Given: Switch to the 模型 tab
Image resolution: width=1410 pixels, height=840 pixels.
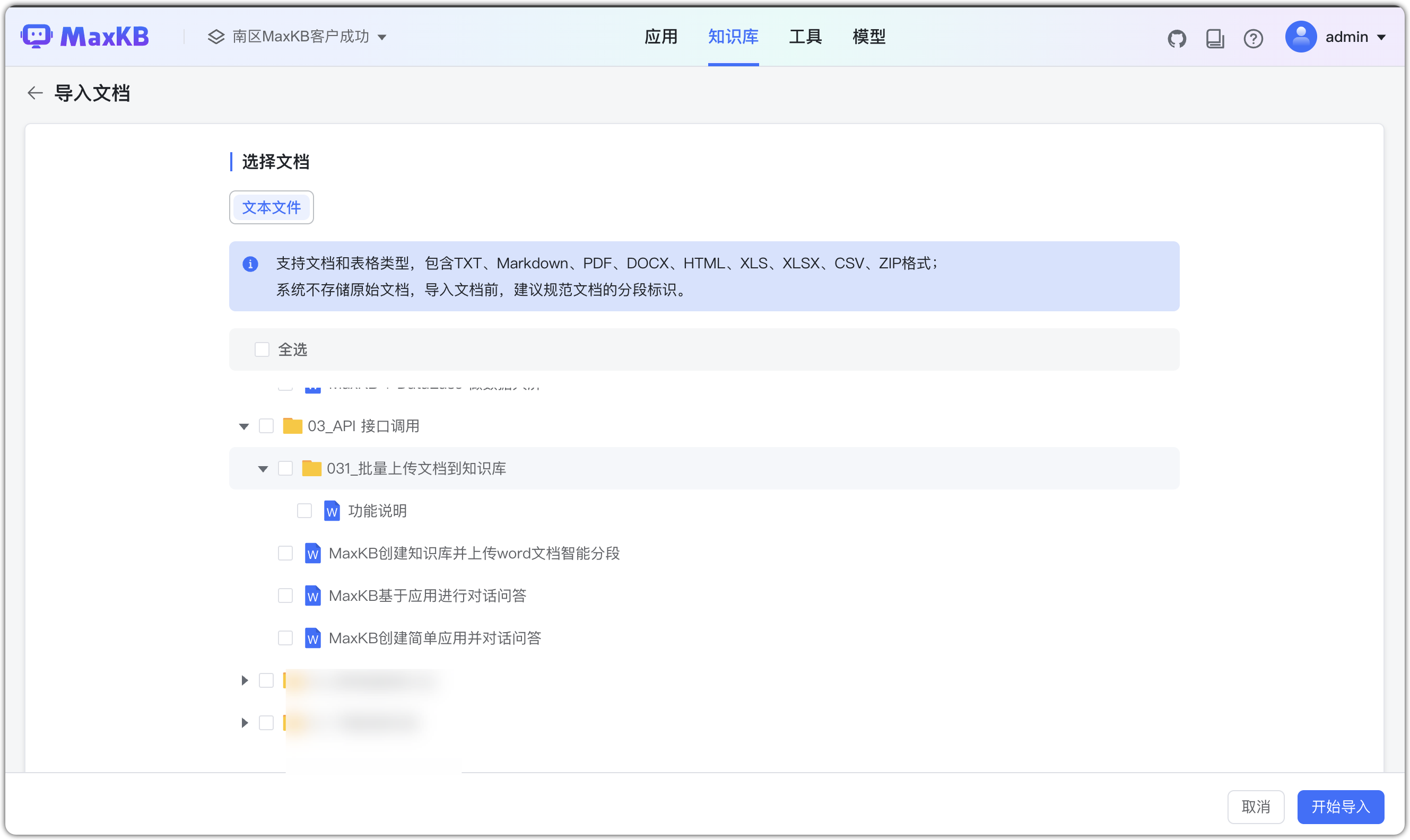Looking at the screenshot, I should [x=868, y=37].
